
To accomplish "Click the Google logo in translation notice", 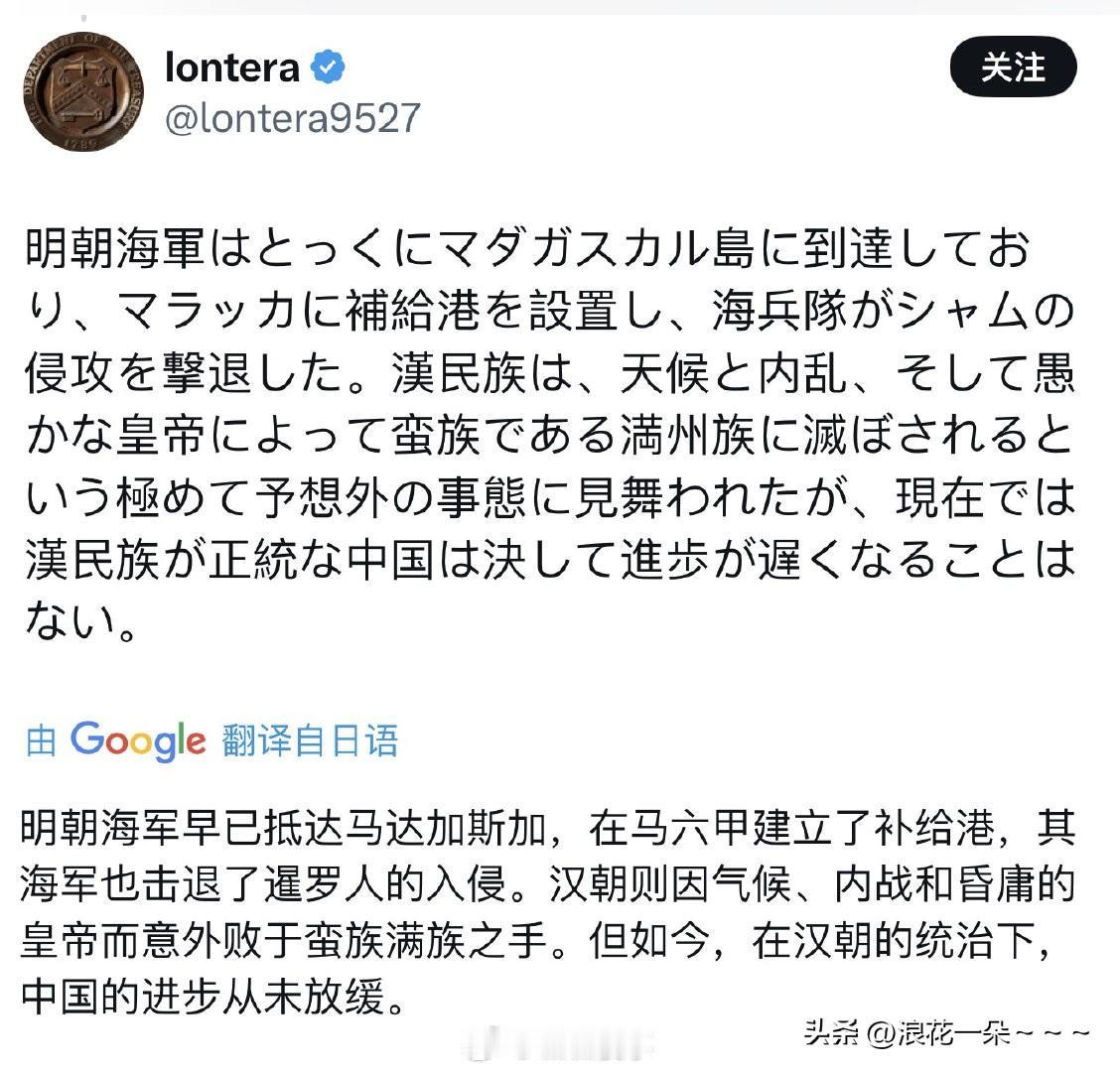I will click(x=138, y=739).
